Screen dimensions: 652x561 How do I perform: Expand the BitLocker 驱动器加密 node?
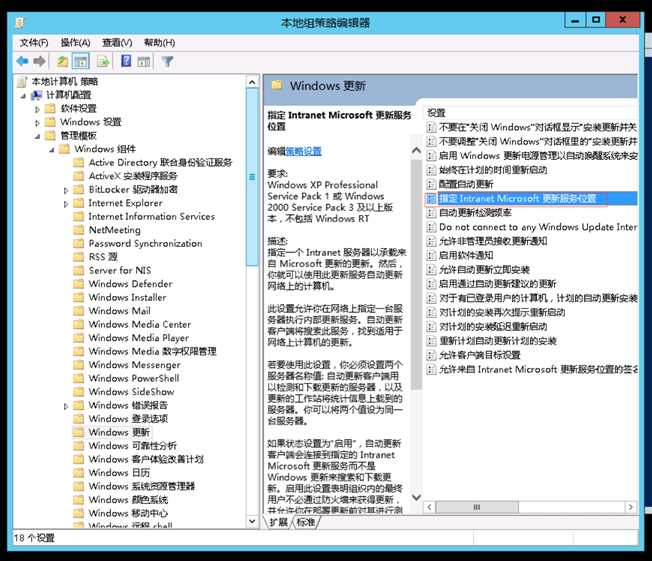tap(66, 190)
